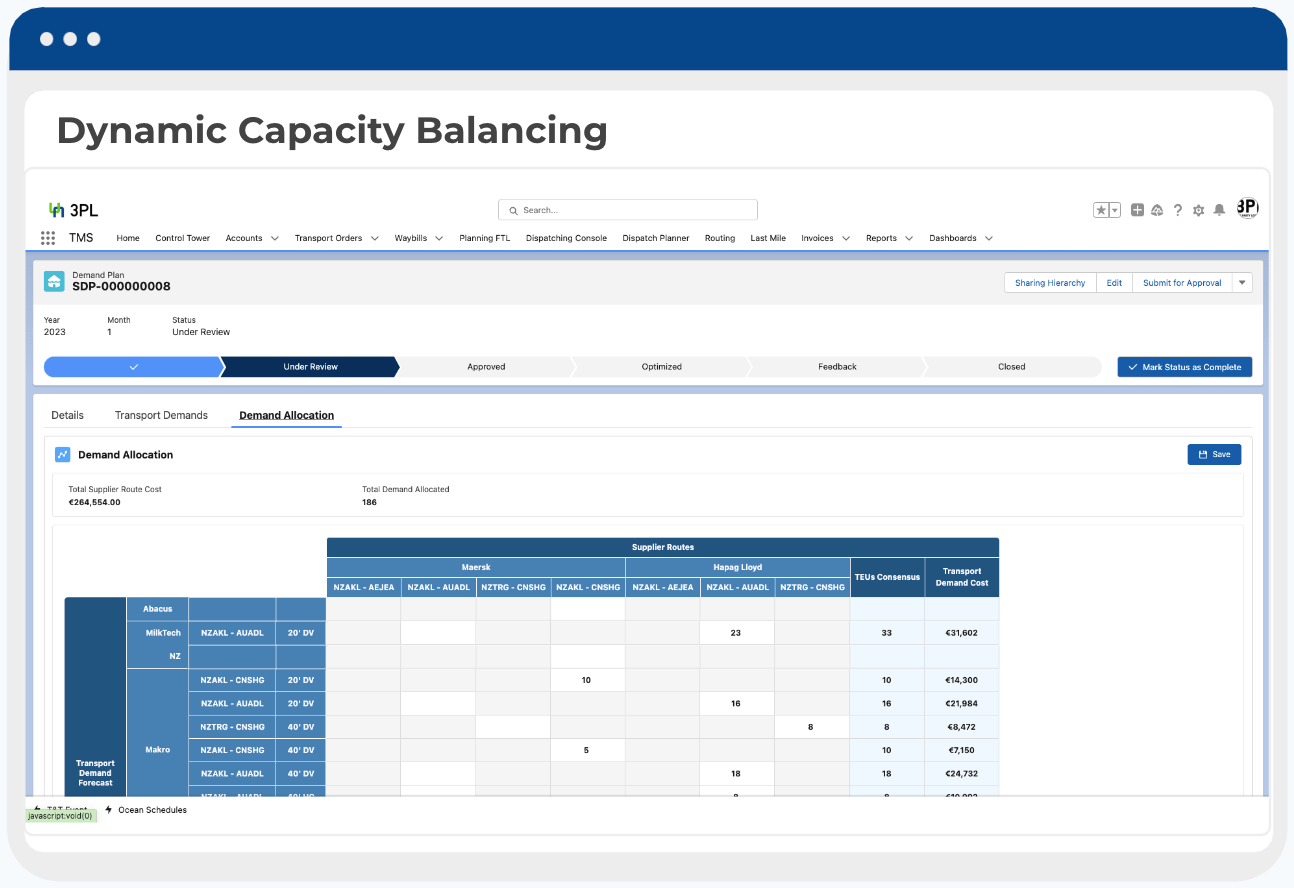1294x888 pixels.
Task: Click the Sharing Hierarchy button
Action: tap(1050, 283)
